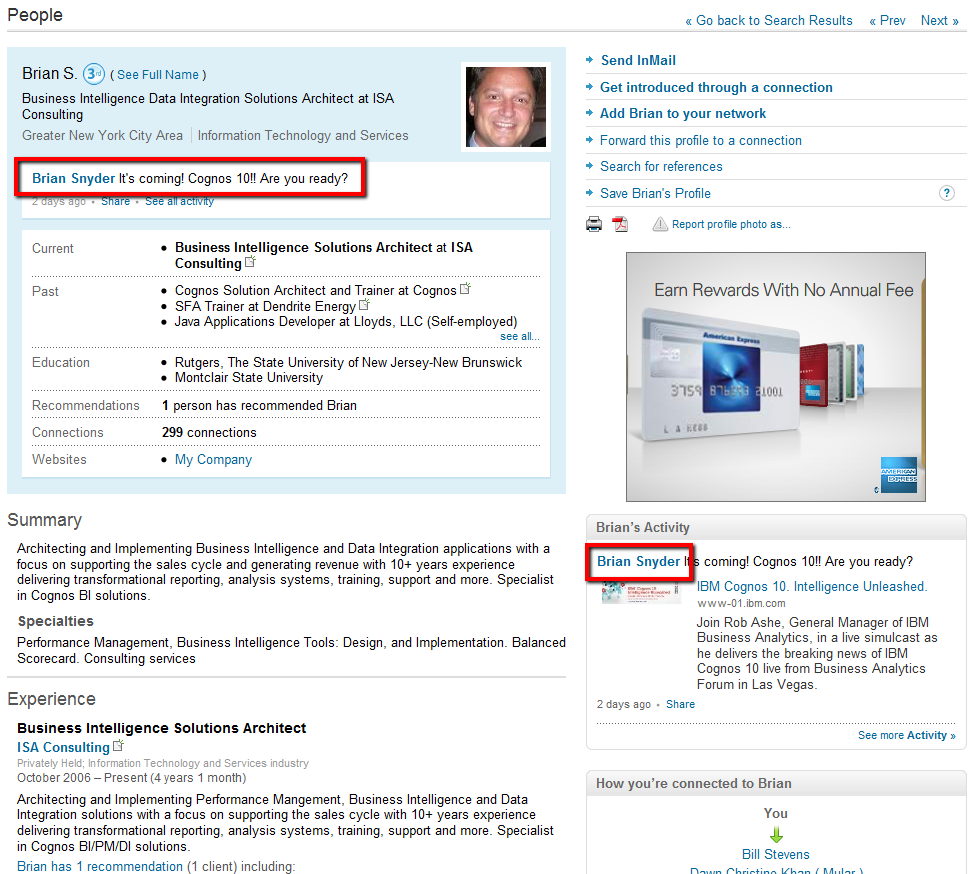971x874 pixels.
Task: Click arrow bullet beside Save Brian's Profile
Action: 590,193
